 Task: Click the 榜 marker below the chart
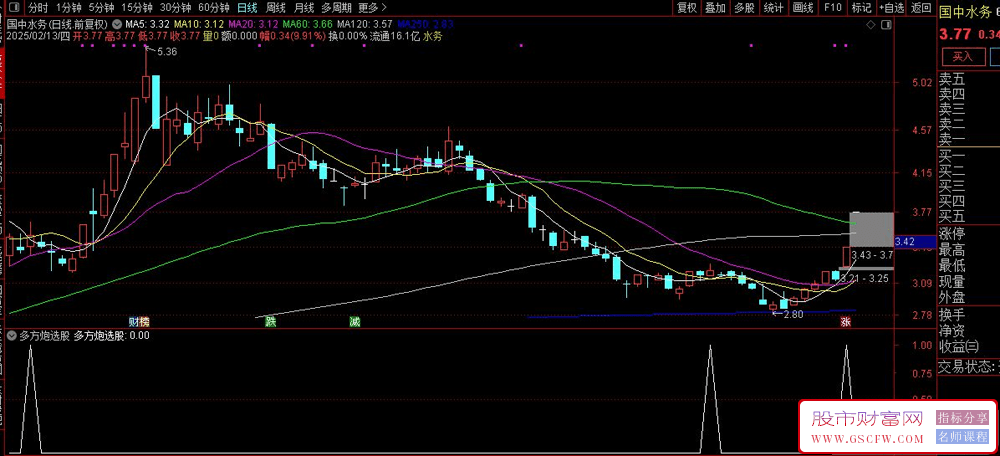click(x=143, y=321)
